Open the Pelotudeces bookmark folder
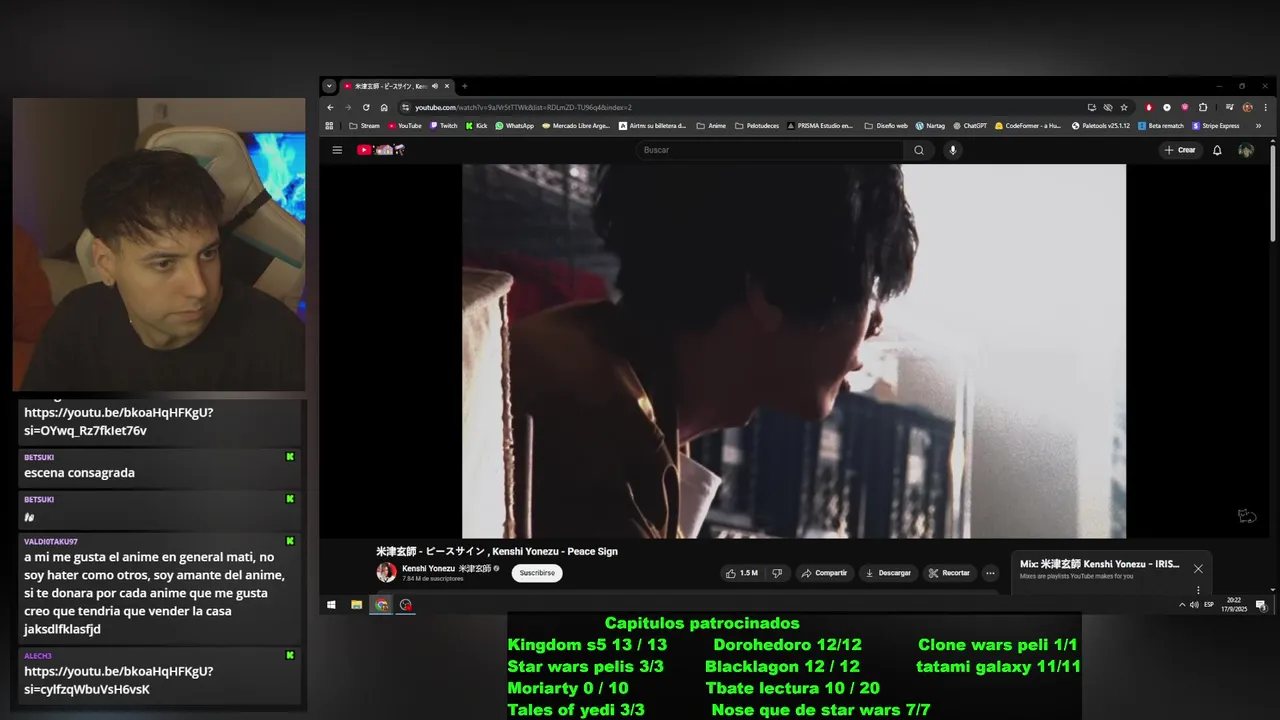 757,126
